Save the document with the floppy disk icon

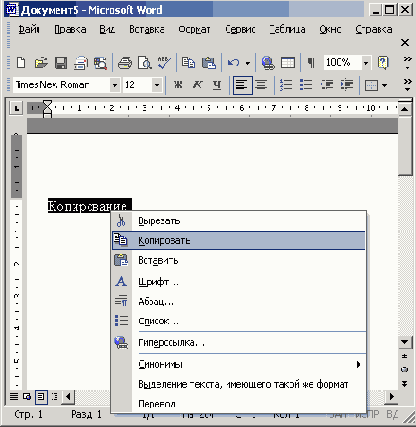click(61, 63)
